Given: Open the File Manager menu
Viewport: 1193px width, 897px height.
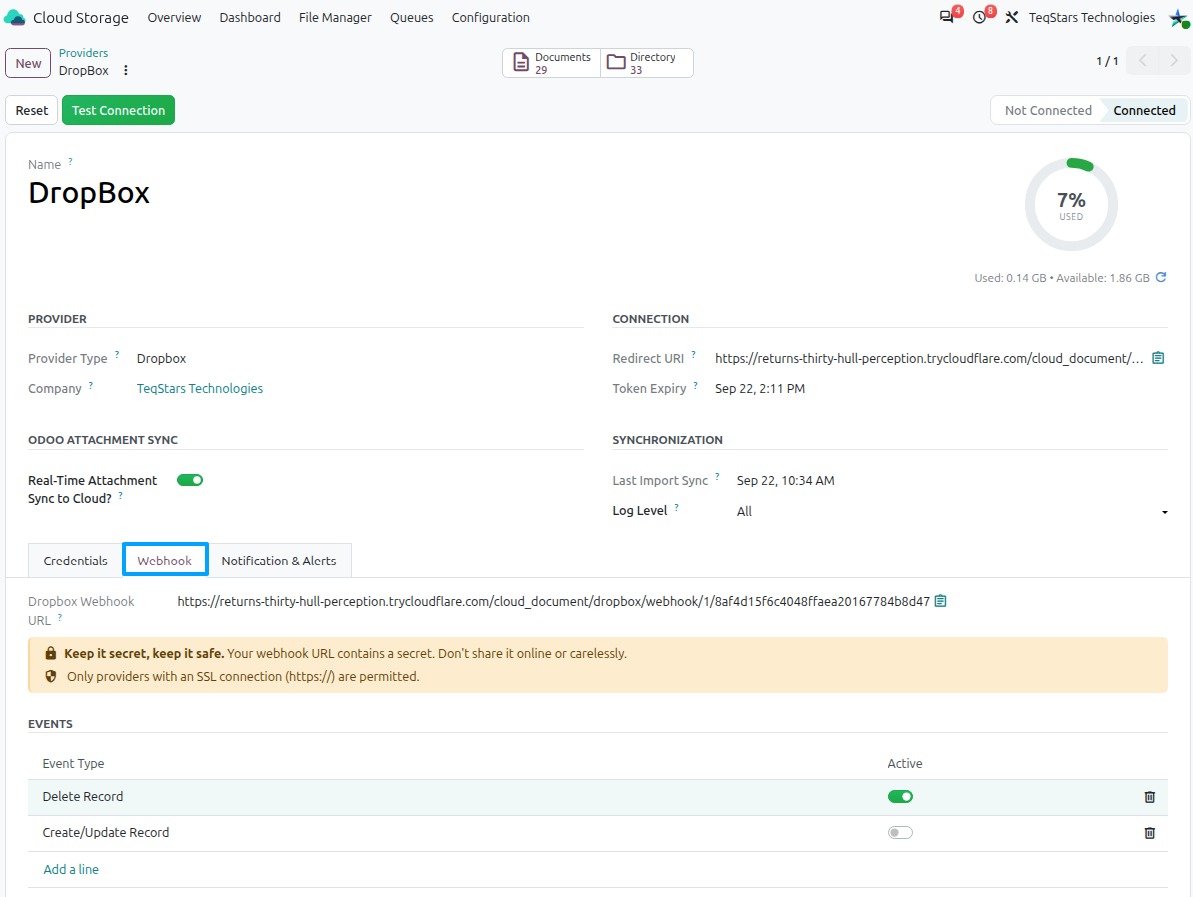Looking at the screenshot, I should click(x=335, y=17).
